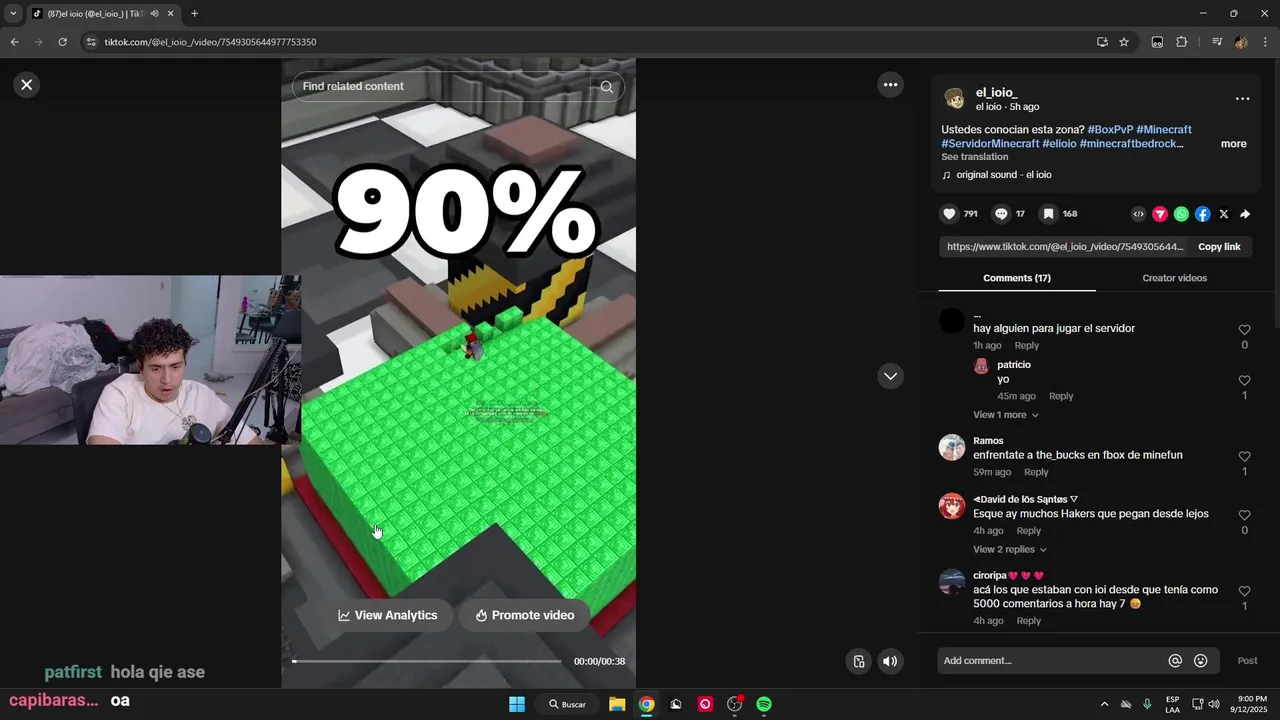
Task: Share the video to WhatsApp
Action: 1181,214
